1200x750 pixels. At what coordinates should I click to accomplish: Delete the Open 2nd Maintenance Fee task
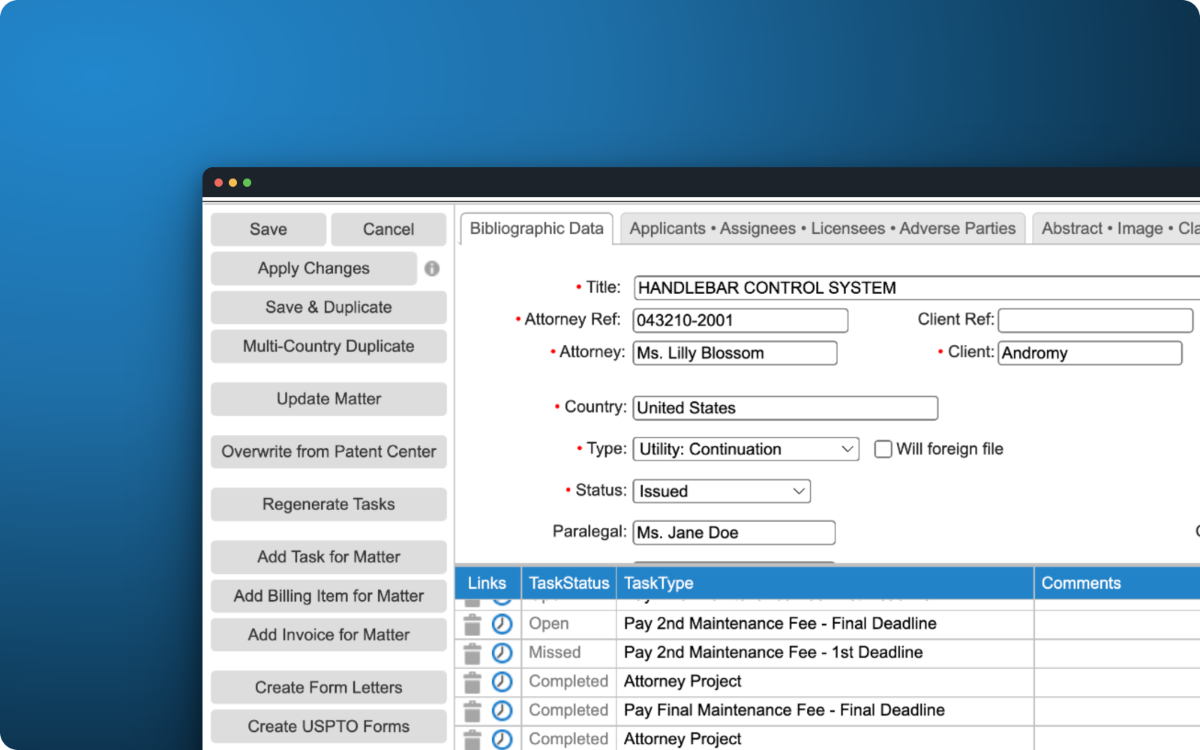pos(472,624)
